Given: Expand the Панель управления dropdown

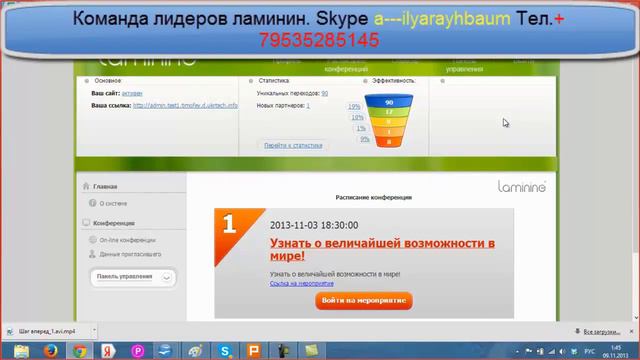Looking at the screenshot, I should pyautogui.click(x=133, y=278).
